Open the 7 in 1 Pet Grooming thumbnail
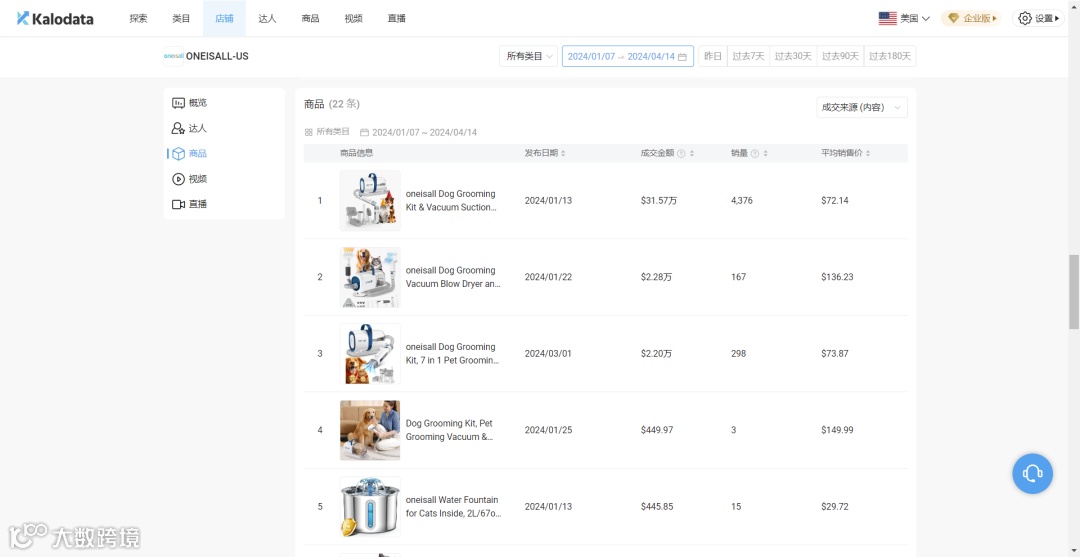Screen dimensions: 1080x557 tap(370, 353)
